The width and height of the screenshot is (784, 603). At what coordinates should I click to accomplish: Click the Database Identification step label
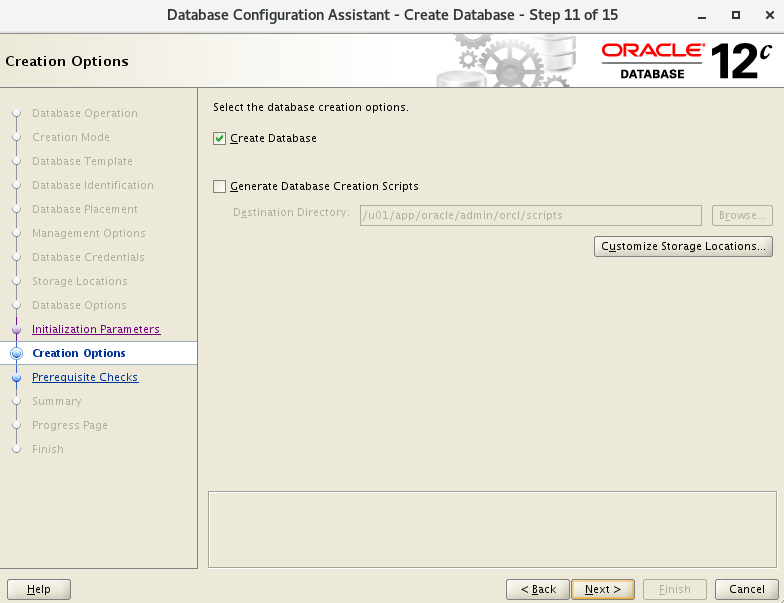[x=92, y=185]
